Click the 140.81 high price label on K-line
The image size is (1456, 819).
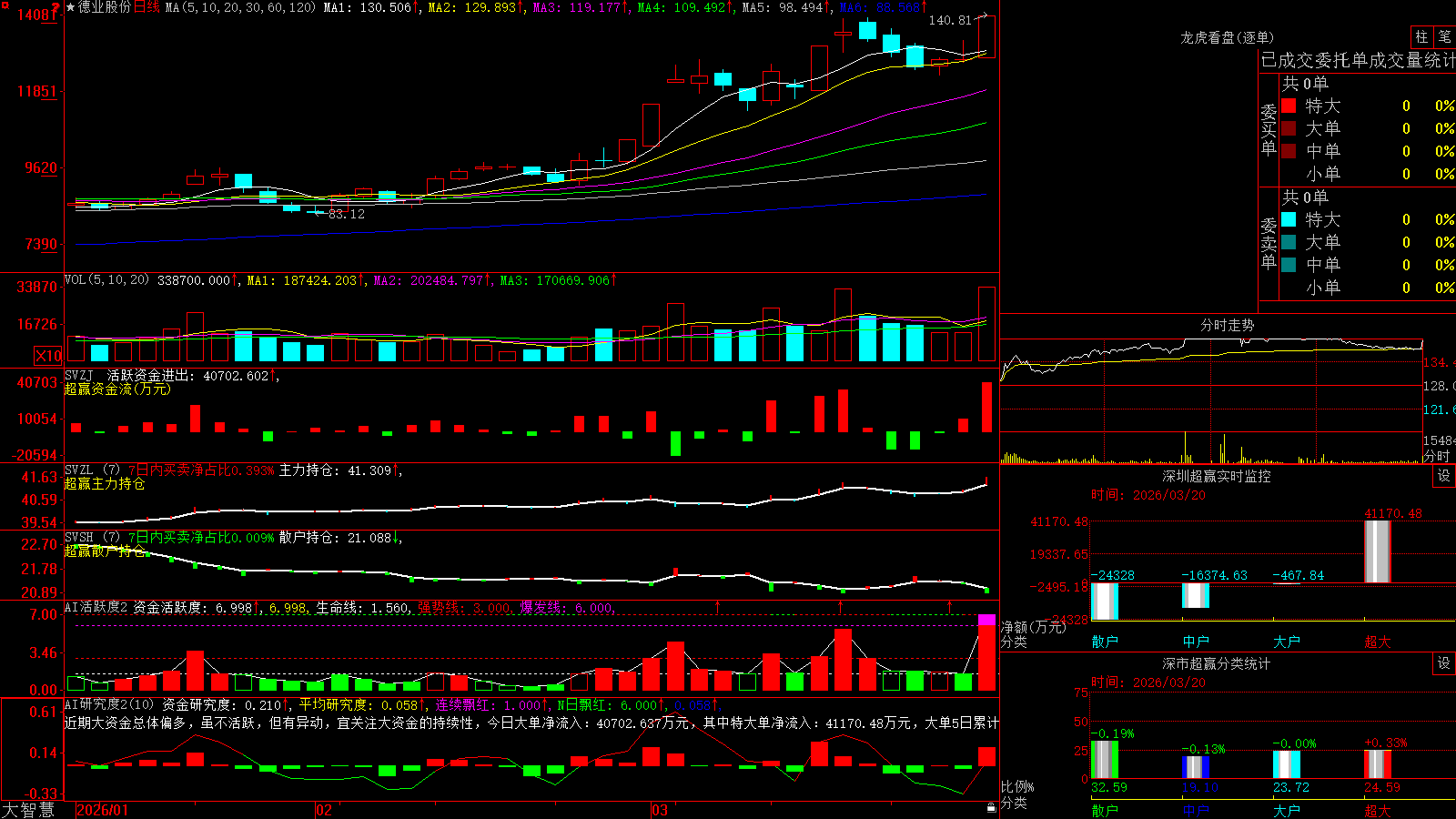pos(950,19)
